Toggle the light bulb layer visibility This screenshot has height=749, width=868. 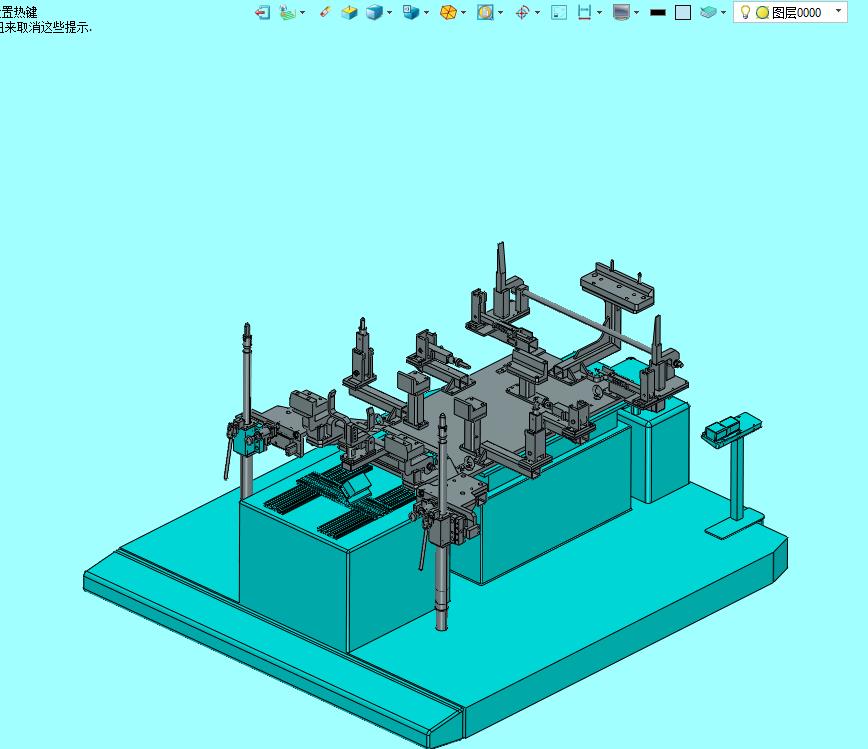pos(745,12)
